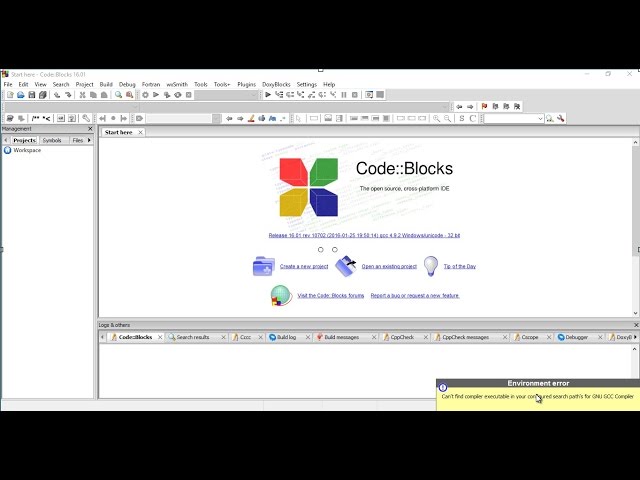Click the Release 16.01 version link
This screenshot has width=640, height=480.
(x=364, y=236)
